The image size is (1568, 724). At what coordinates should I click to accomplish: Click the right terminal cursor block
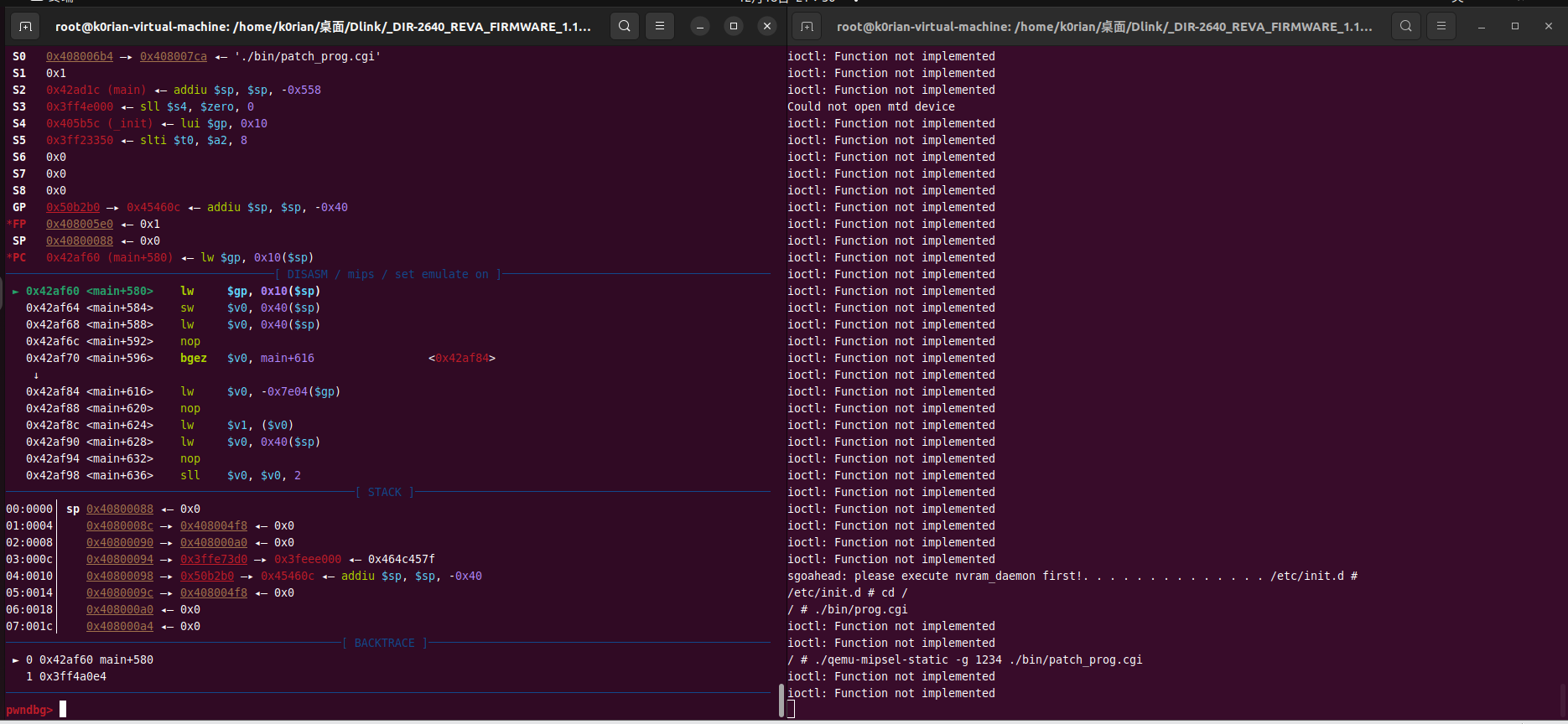click(x=791, y=710)
